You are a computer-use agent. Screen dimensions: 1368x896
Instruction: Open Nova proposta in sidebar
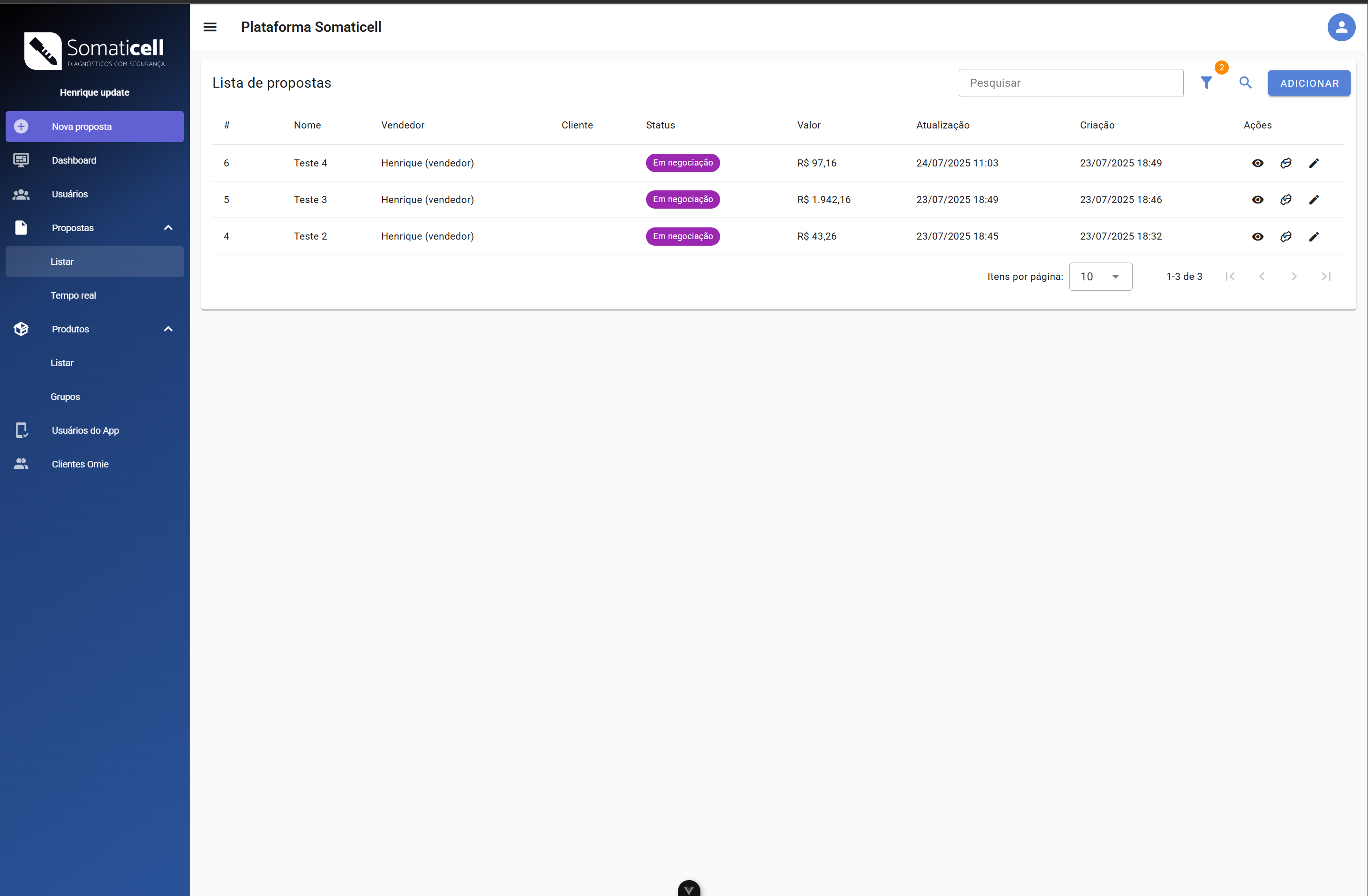(94, 127)
